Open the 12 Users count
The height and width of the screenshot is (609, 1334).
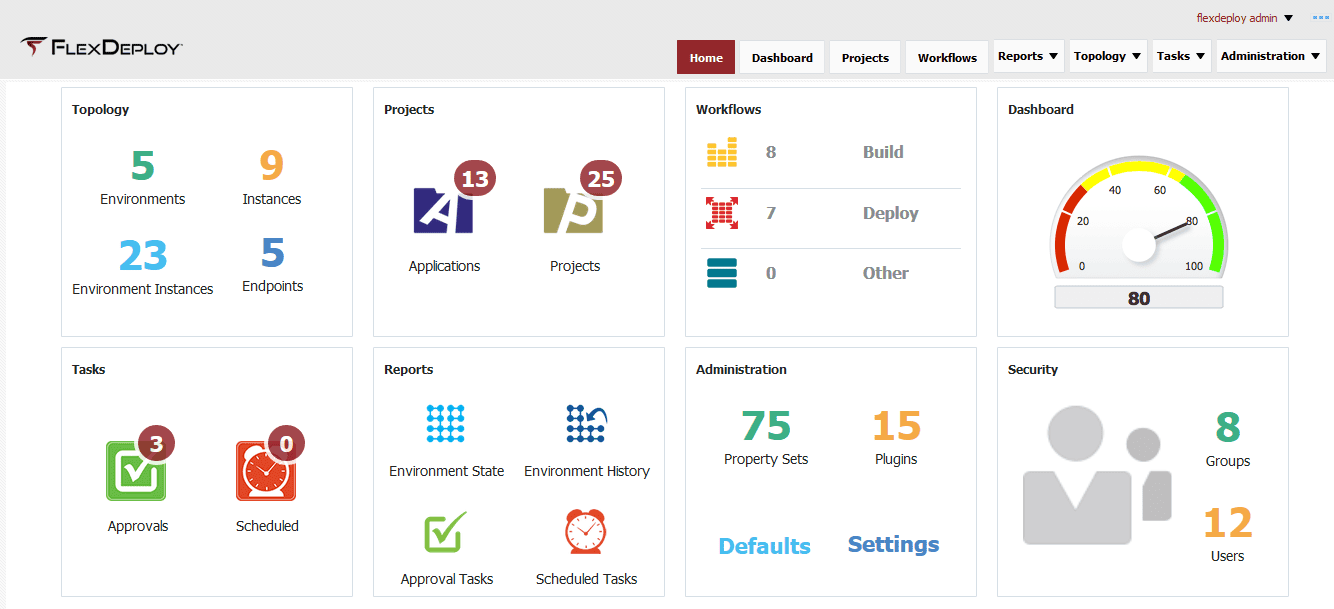[1228, 523]
